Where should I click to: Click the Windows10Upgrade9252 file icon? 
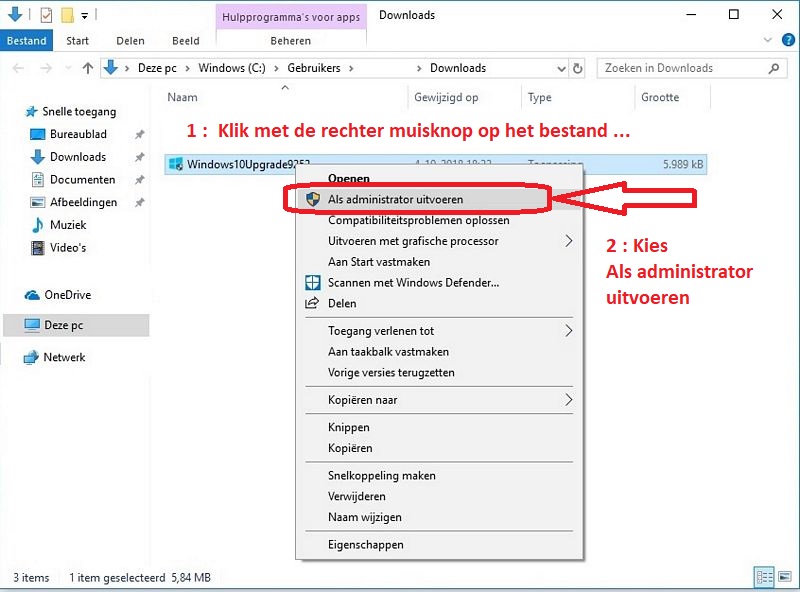coord(176,164)
